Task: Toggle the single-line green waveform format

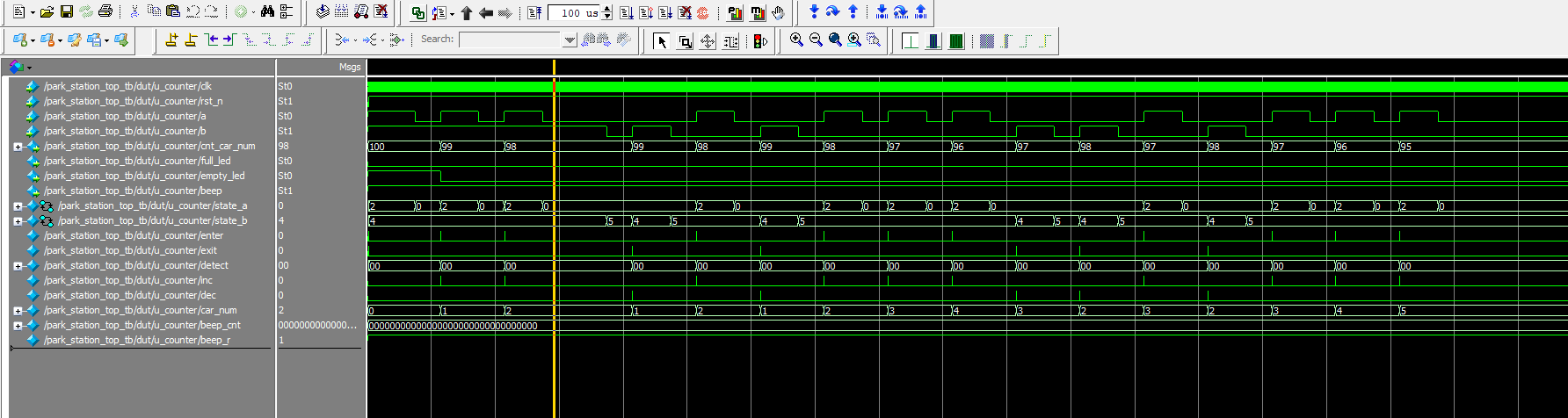Action: click(911, 41)
